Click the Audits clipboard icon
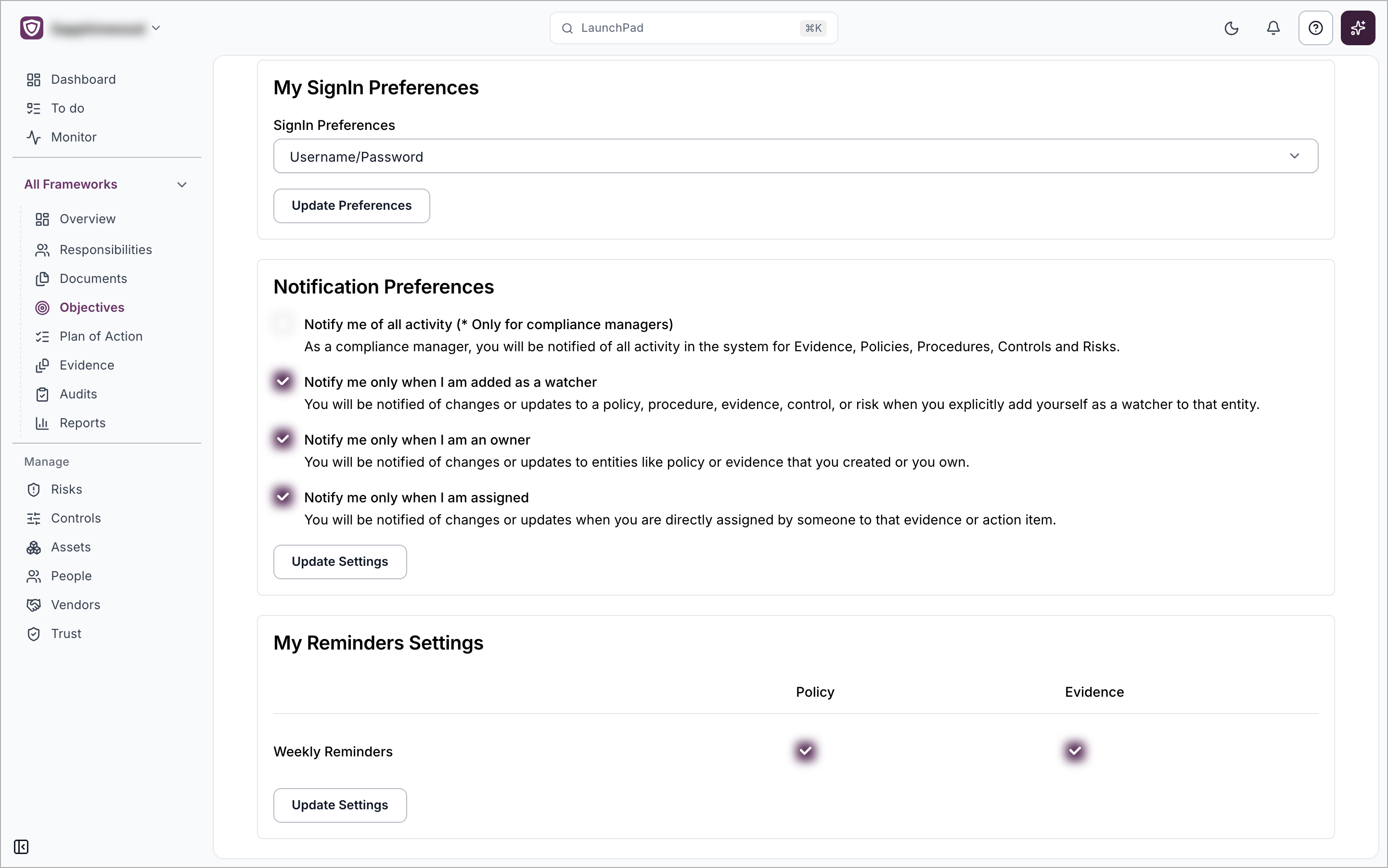The width and height of the screenshot is (1388, 868). [42, 395]
